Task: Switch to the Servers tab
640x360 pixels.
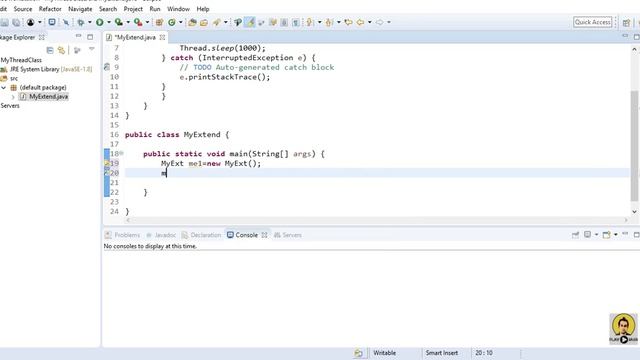Action: 288,235
